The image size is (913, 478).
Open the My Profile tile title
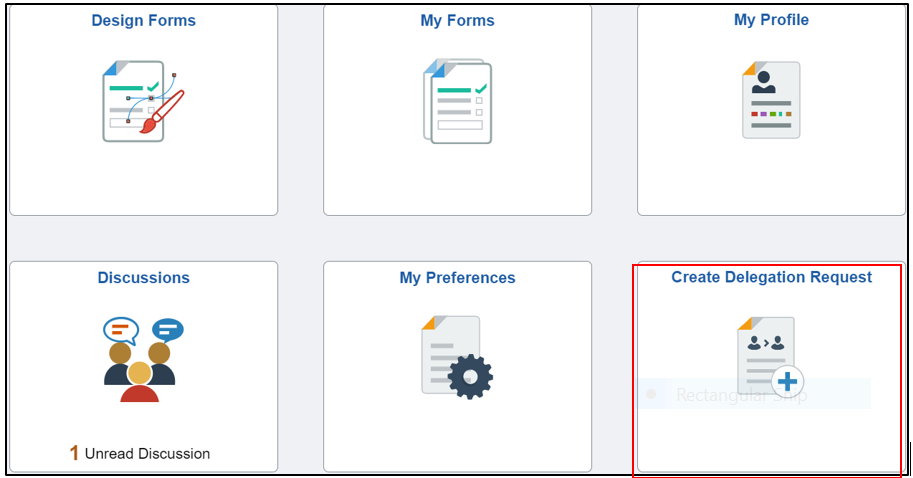pyautogui.click(x=771, y=20)
